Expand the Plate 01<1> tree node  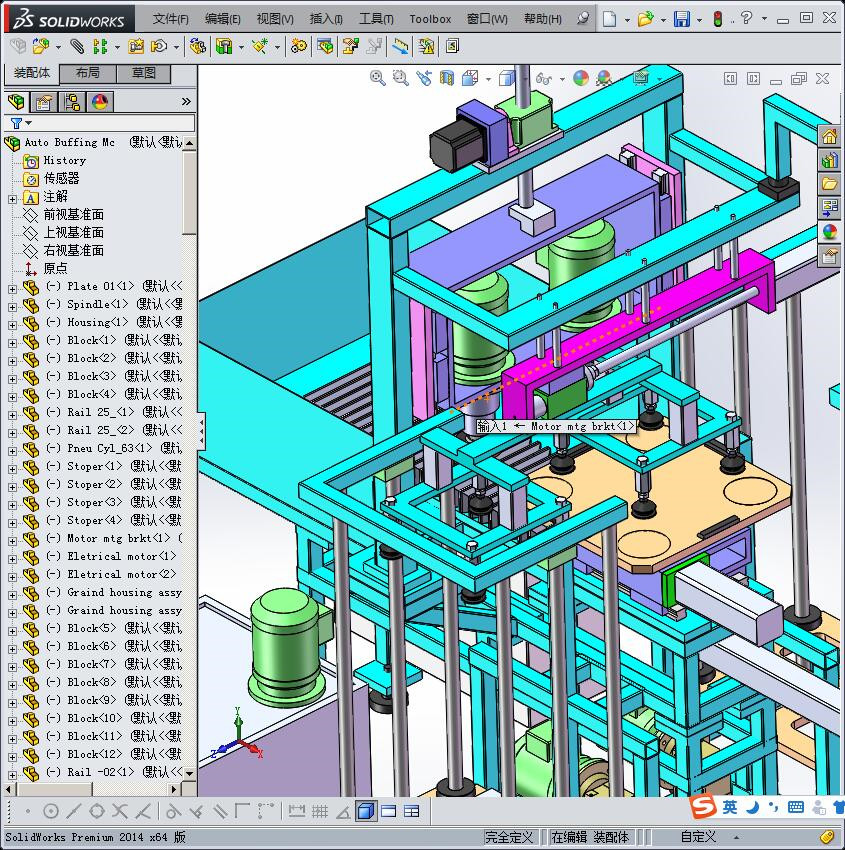tap(12, 289)
